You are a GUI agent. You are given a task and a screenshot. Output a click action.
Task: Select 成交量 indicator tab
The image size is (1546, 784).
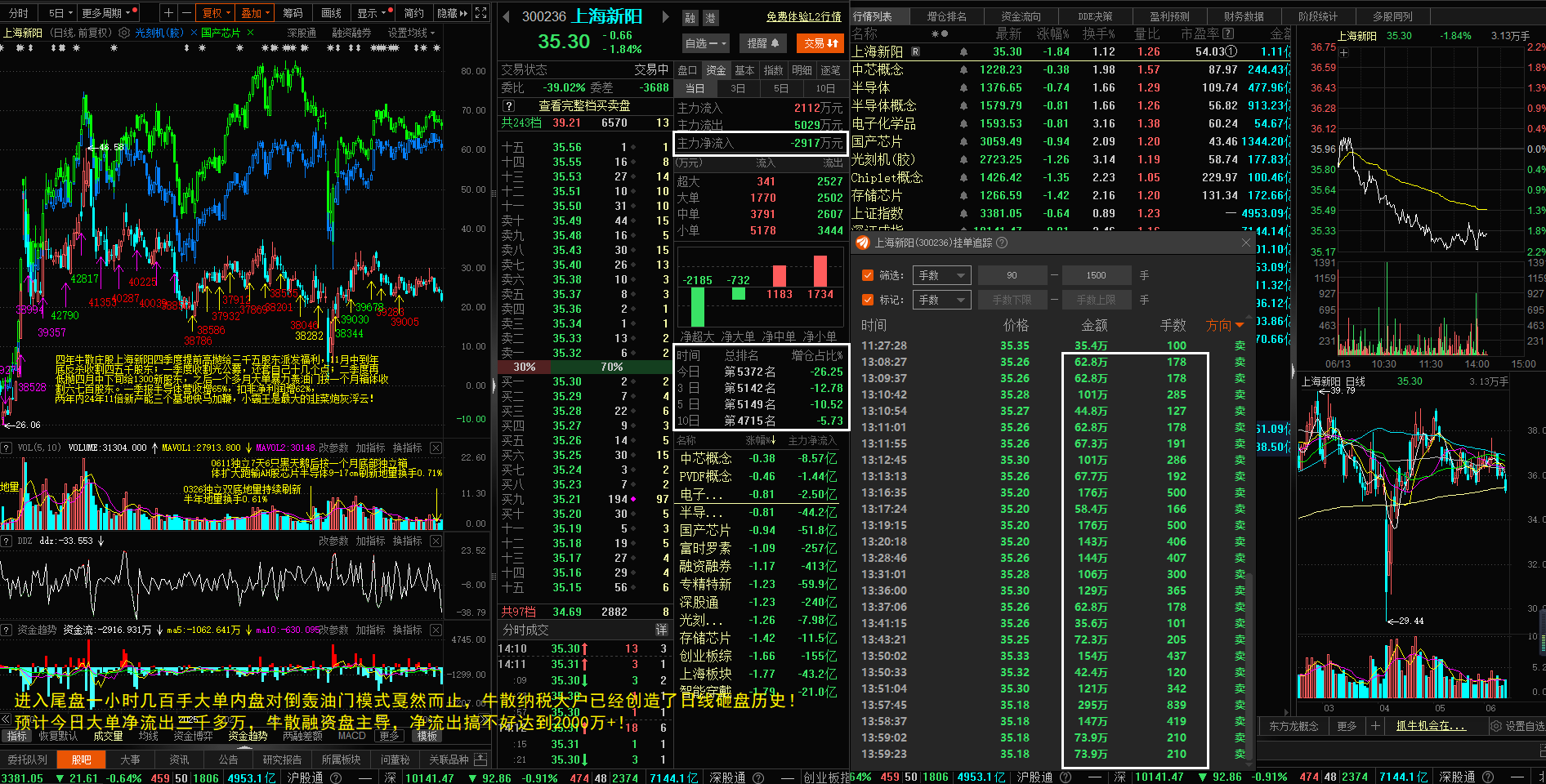coord(108,736)
